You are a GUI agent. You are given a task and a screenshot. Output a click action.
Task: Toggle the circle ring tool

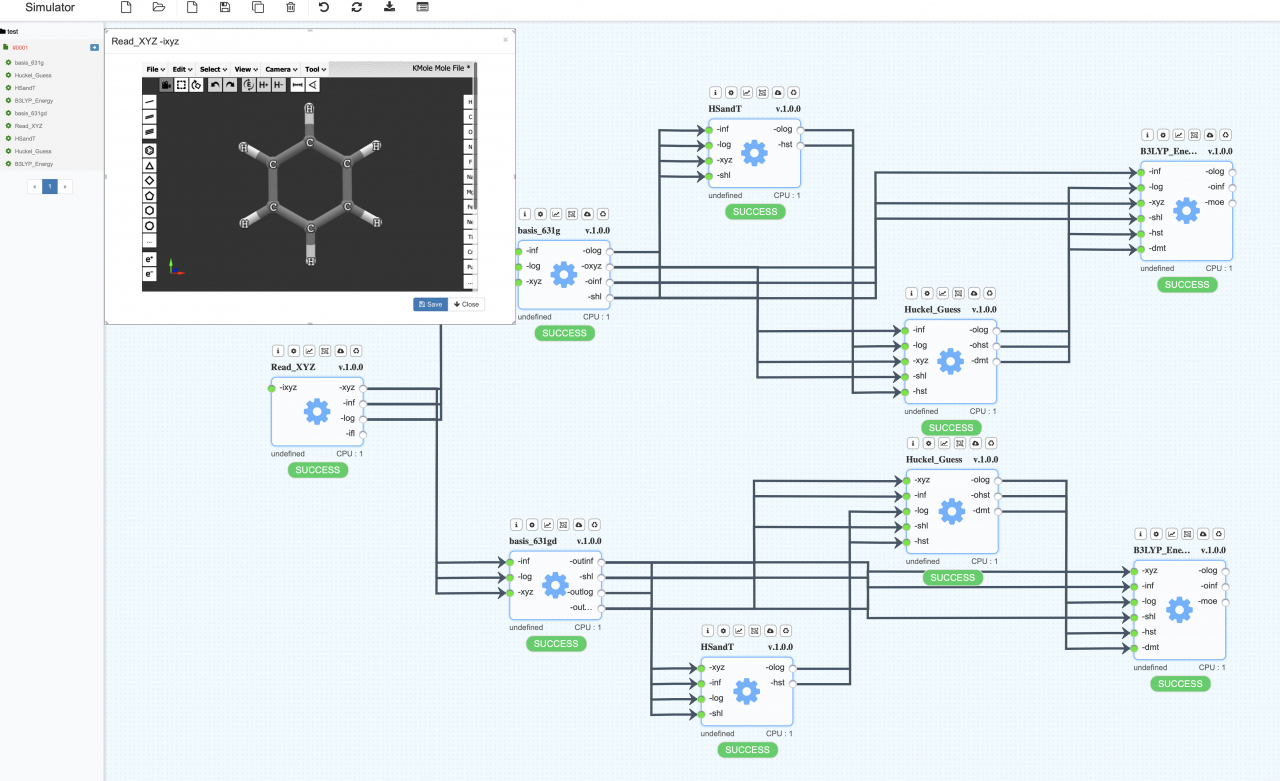point(150,225)
